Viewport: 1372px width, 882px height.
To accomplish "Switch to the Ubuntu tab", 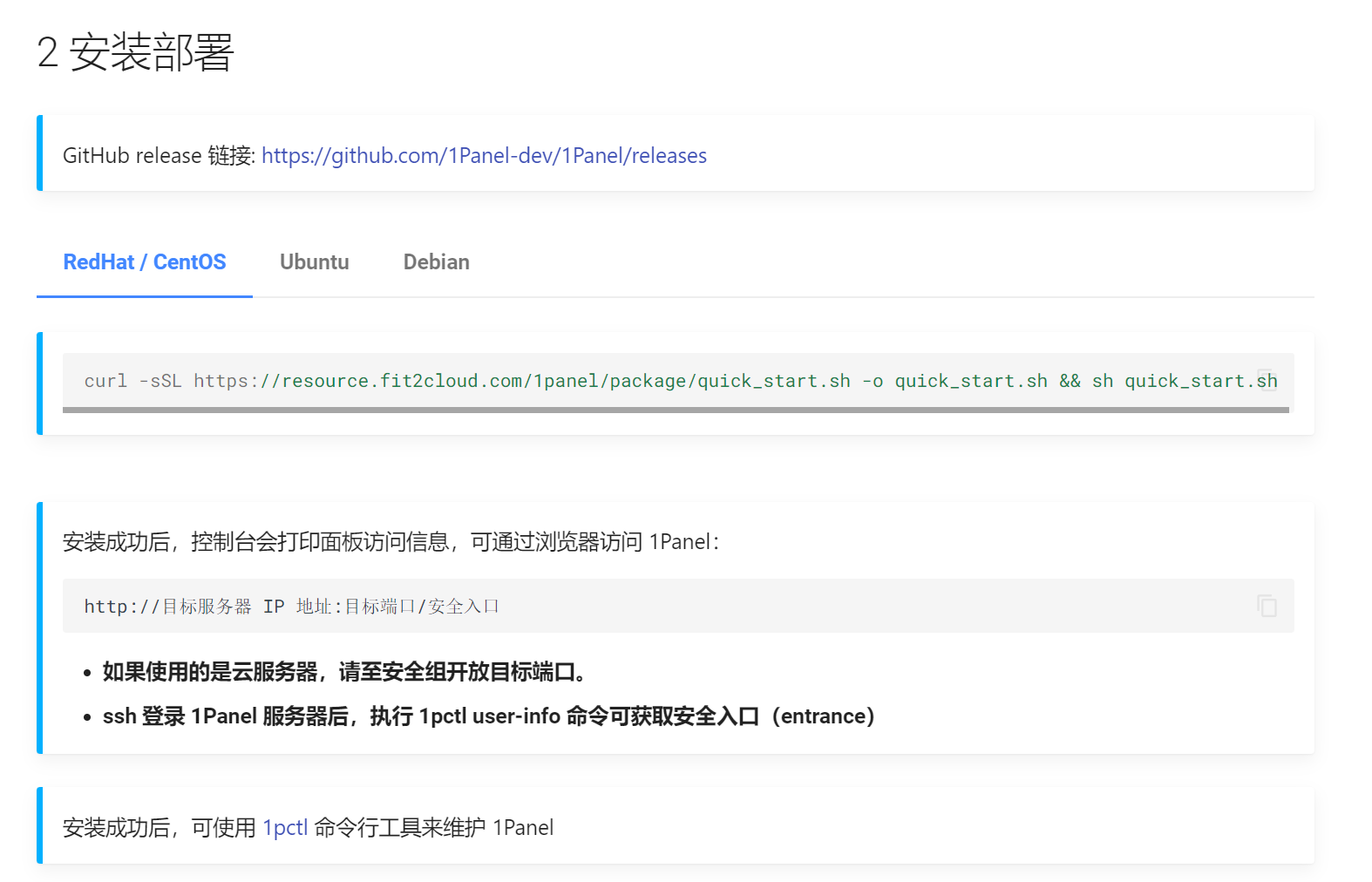I will pos(315,262).
